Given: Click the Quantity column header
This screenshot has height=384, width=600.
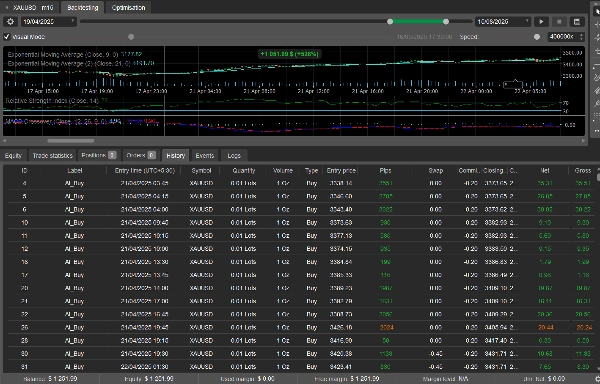Looking at the screenshot, I should pyautogui.click(x=244, y=171).
